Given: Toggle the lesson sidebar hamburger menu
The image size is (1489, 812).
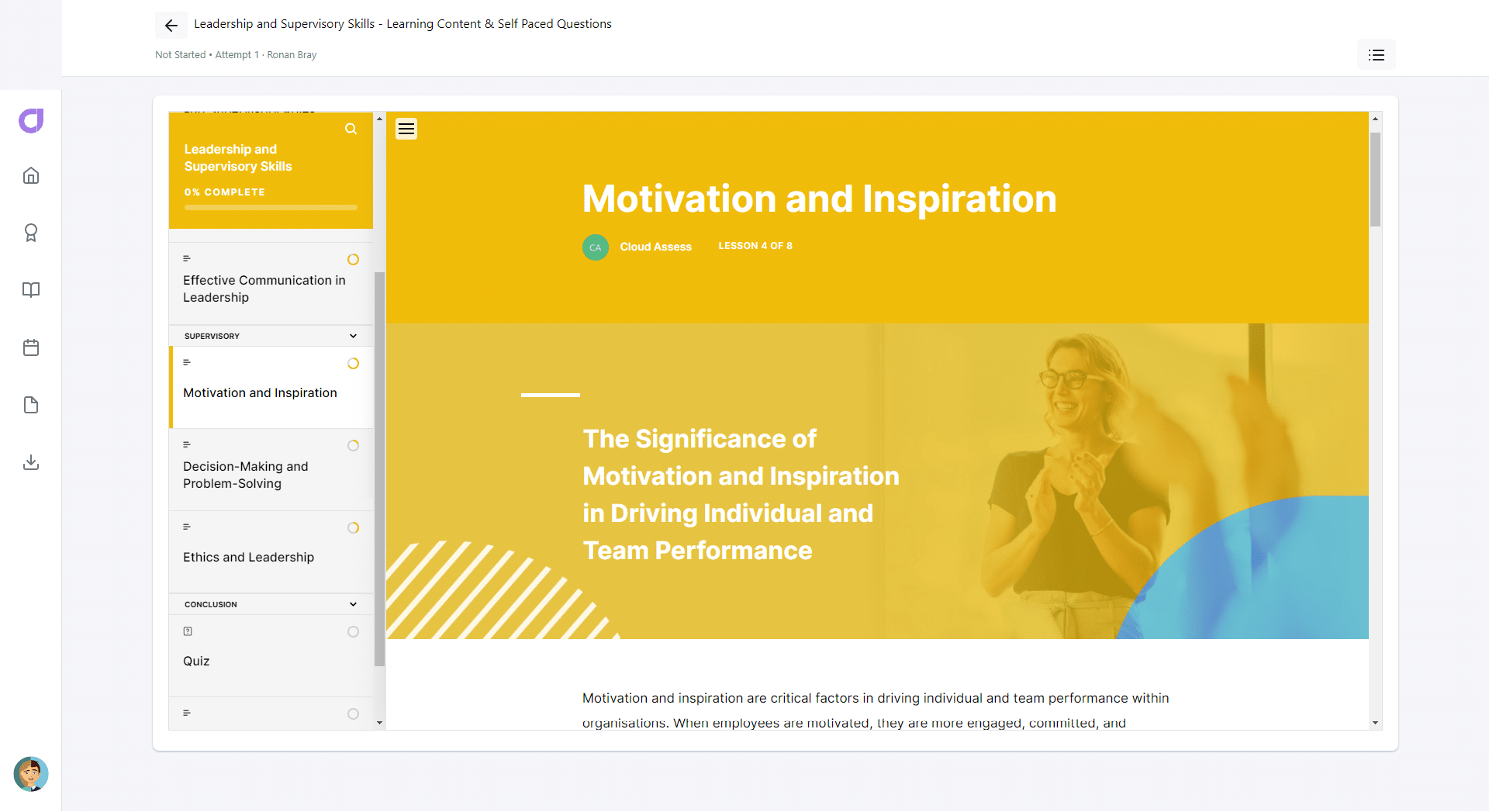Looking at the screenshot, I should [x=406, y=129].
